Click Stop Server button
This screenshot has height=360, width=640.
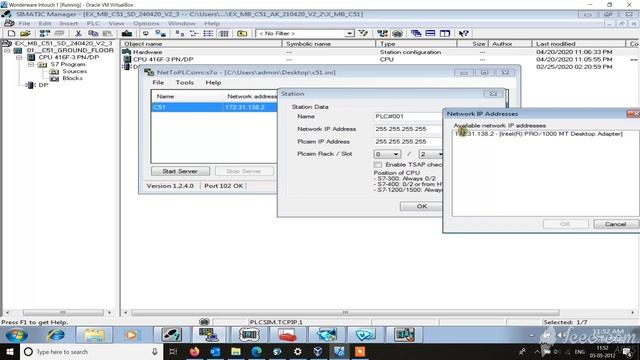coord(244,171)
